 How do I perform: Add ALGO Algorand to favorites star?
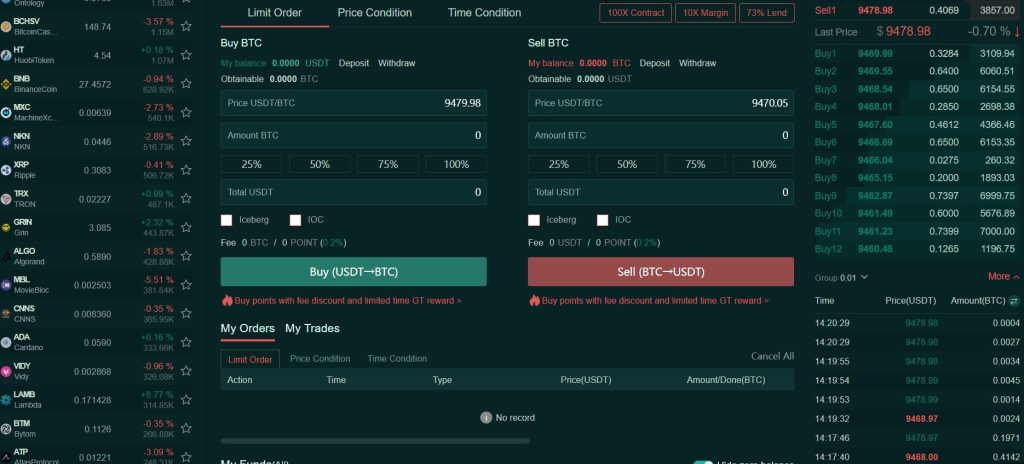click(186, 256)
